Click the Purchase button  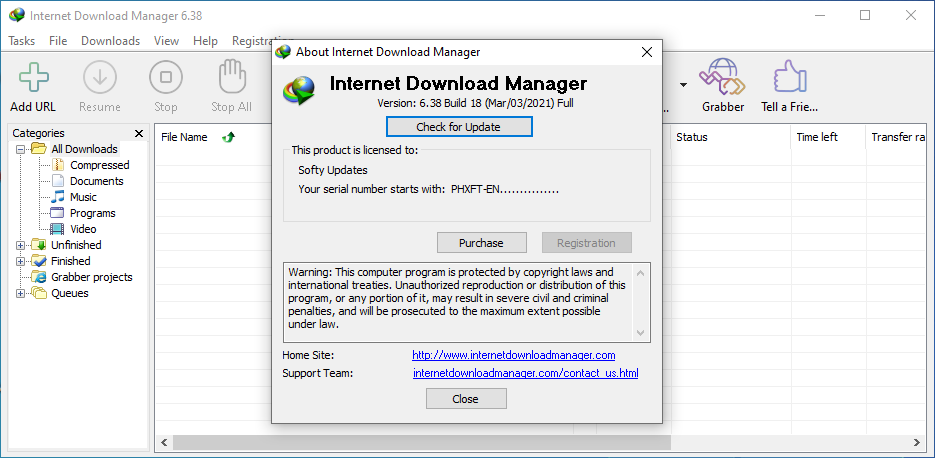tap(481, 243)
